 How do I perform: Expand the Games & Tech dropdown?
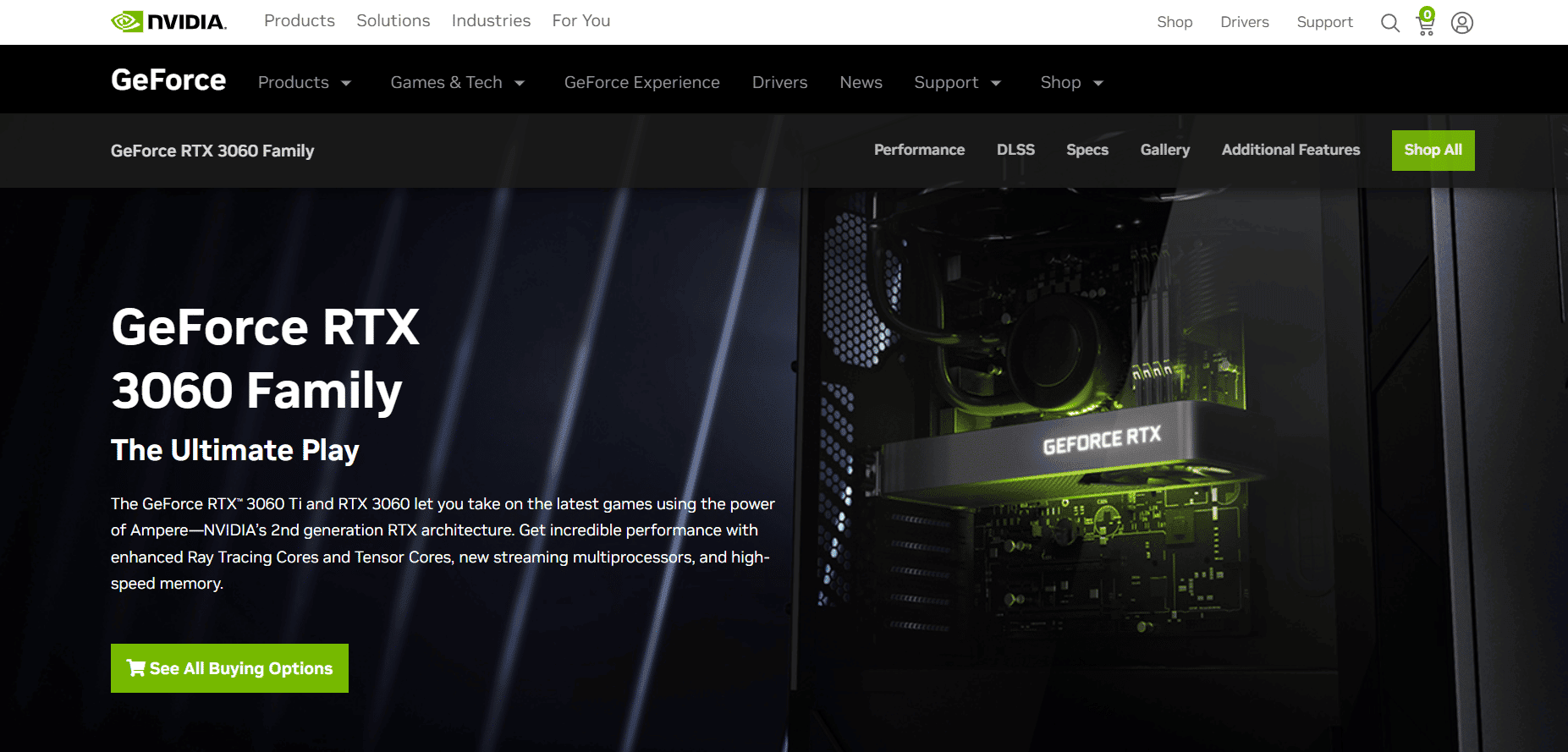coord(458,82)
